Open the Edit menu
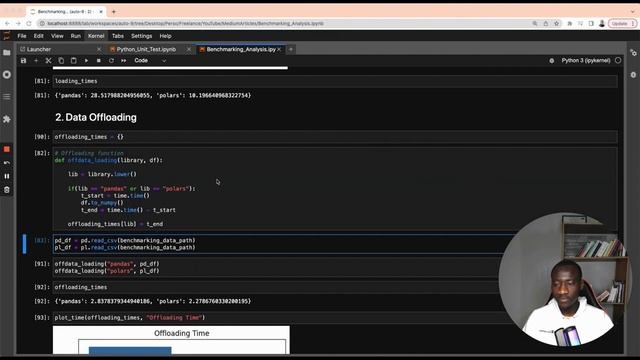 point(38,36)
